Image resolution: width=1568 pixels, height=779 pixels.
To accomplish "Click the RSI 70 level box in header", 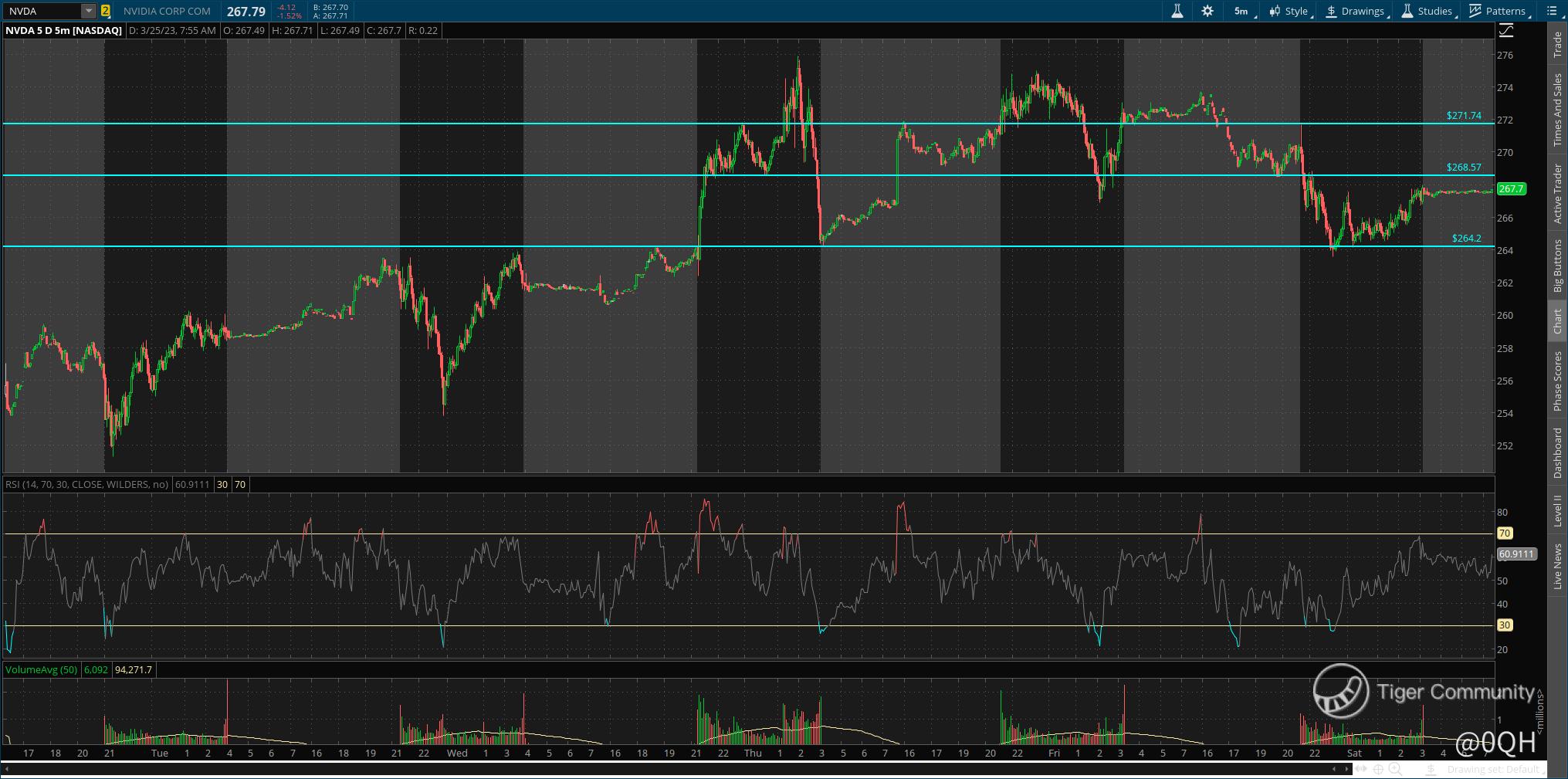I will click(240, 484).
